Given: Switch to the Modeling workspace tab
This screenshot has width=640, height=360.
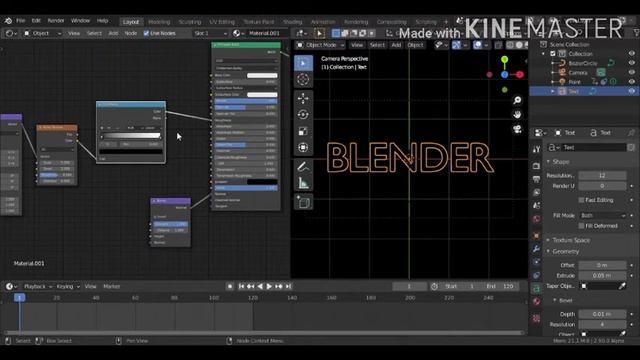Looking at the screenshot, I should [x=159, y=22].
